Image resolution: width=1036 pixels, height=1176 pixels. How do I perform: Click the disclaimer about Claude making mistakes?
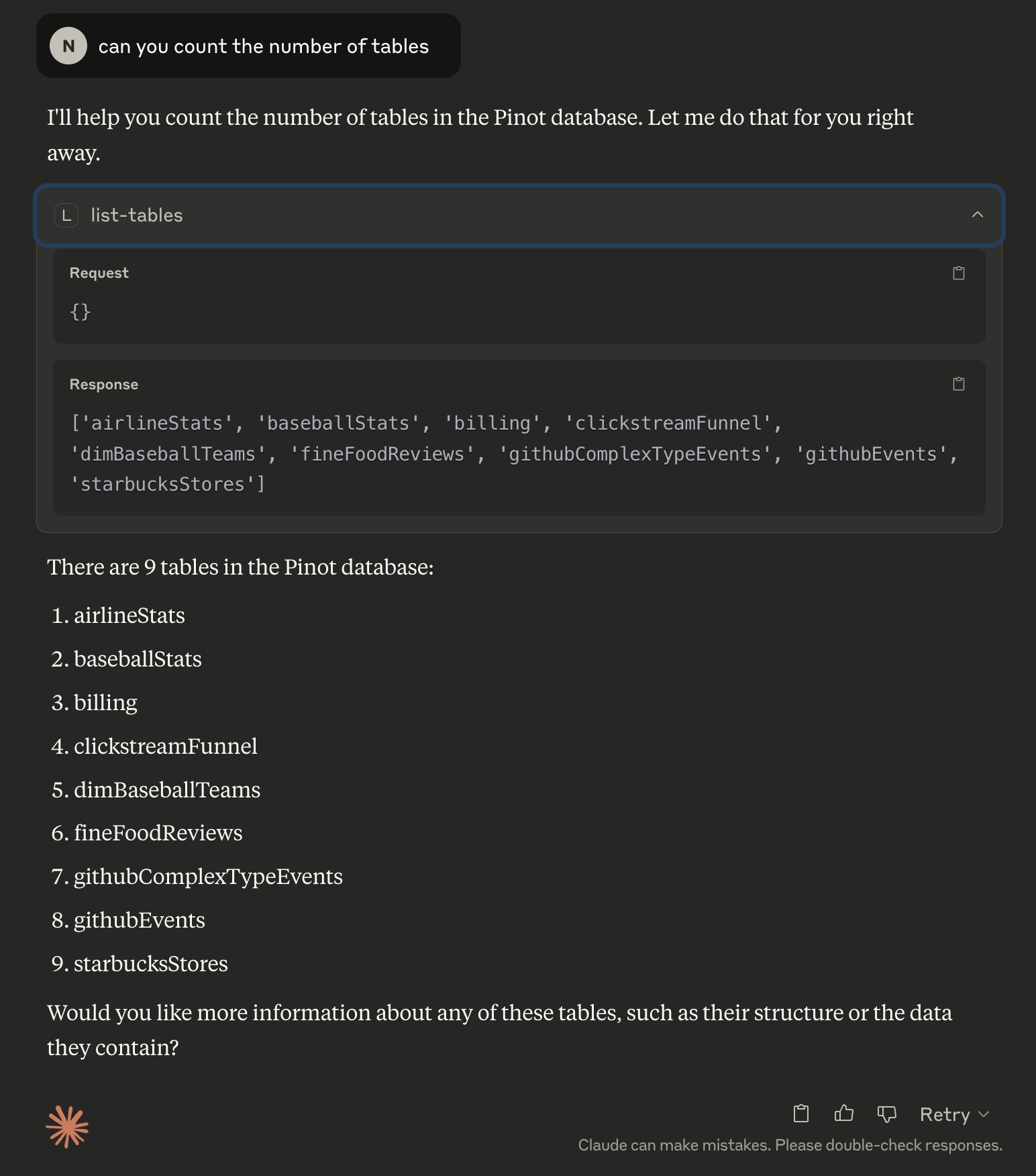[x=790, y=1145]
